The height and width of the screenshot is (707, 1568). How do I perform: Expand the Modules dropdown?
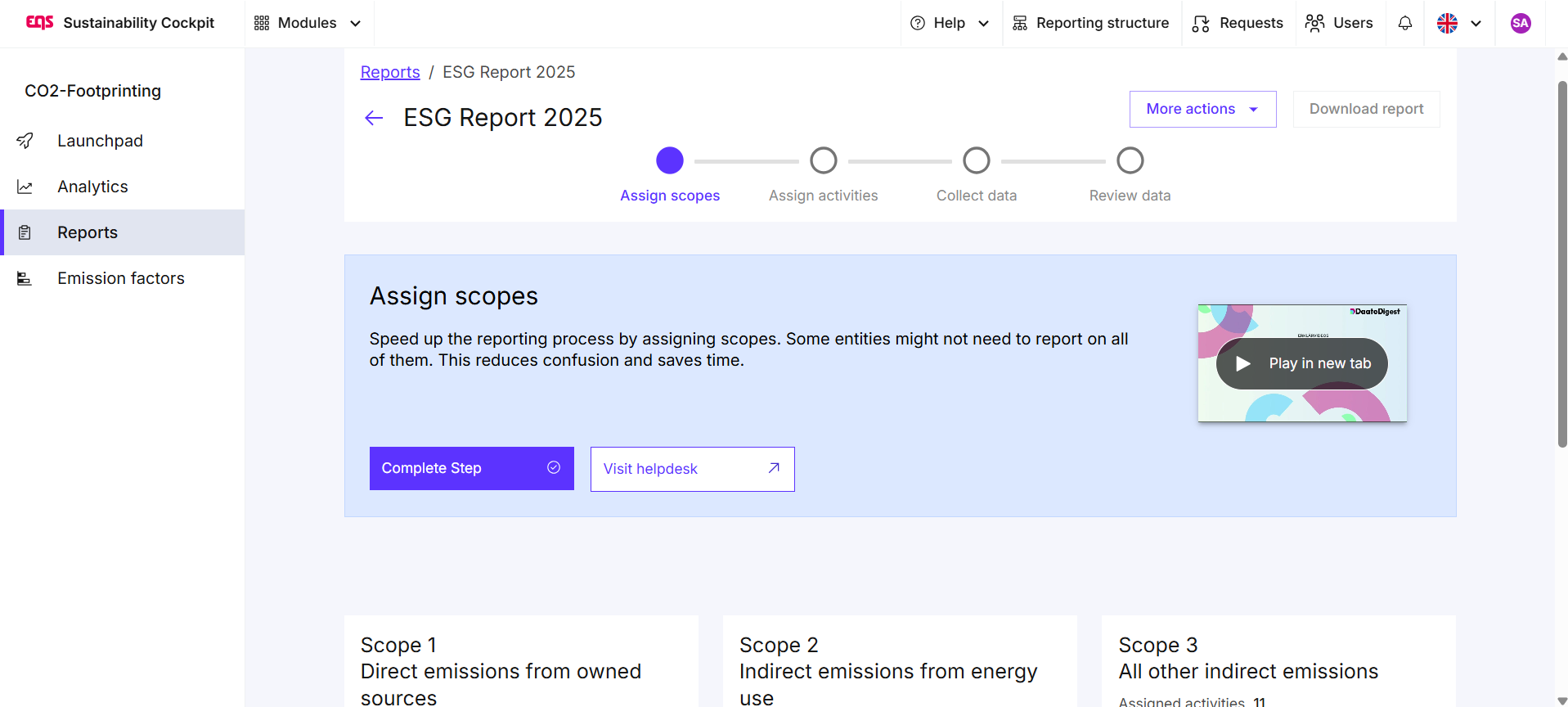pyautogui.click(x=308, y=23)
